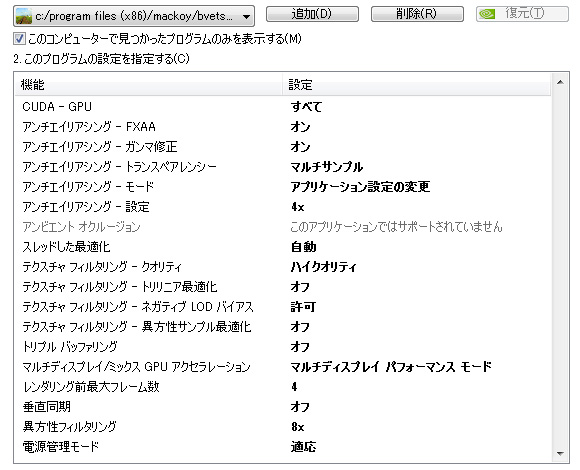Click the 機能 column header
This screenshot has width=580, height=470.
point(148,85)
